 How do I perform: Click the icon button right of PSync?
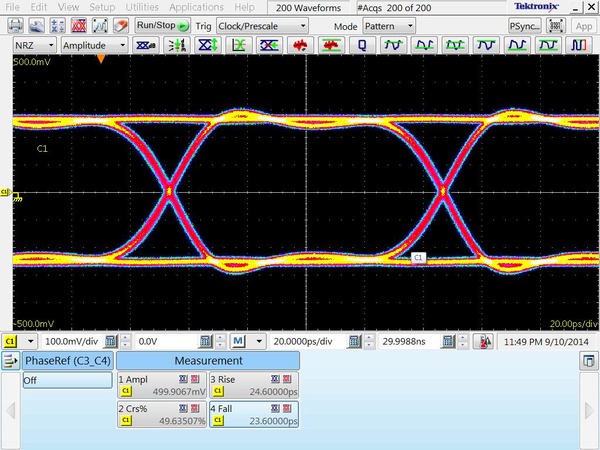(x=558, y=25)
